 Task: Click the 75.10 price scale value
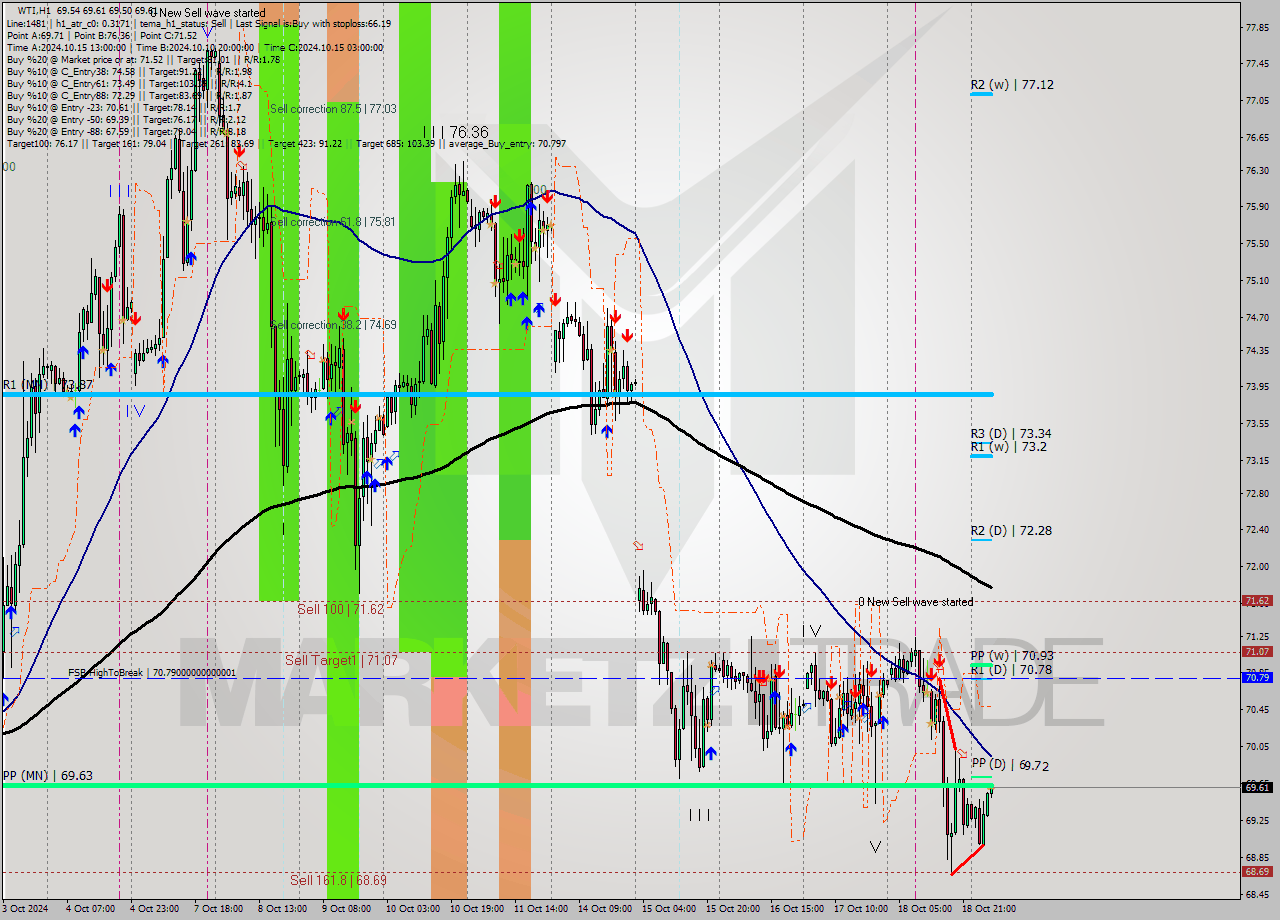click(x=1257, y=281)
